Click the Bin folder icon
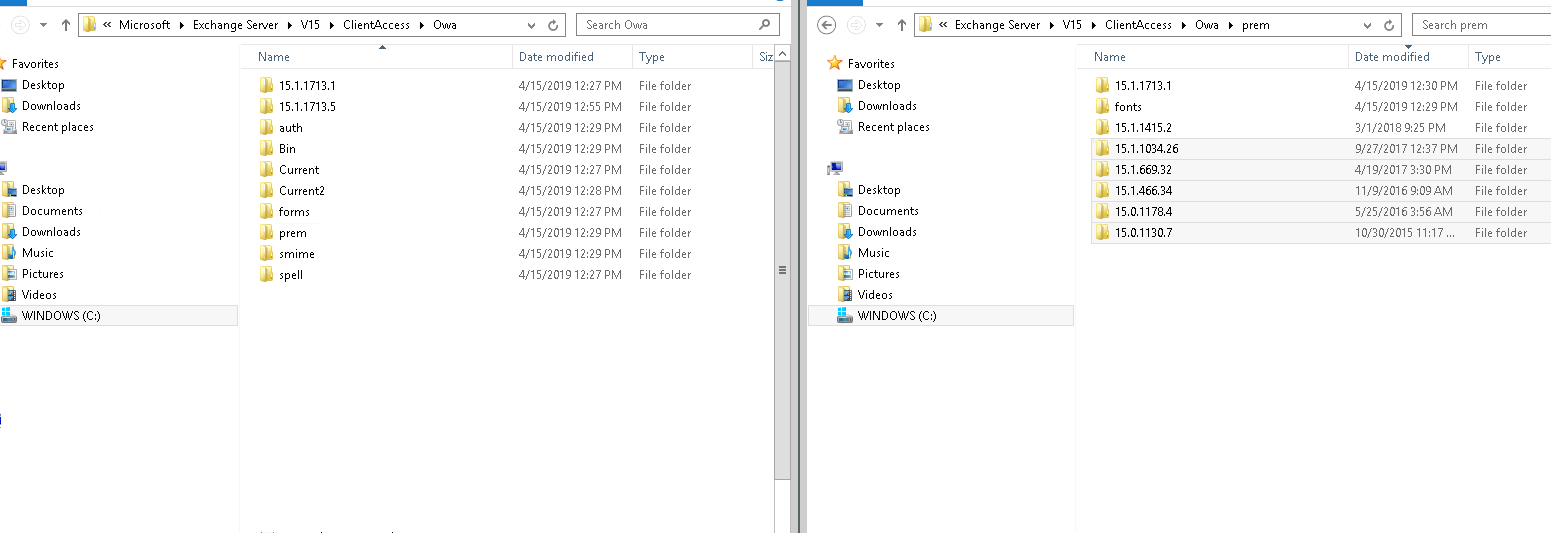This screenshot has height=533, width=1551. tap(266, 148)
